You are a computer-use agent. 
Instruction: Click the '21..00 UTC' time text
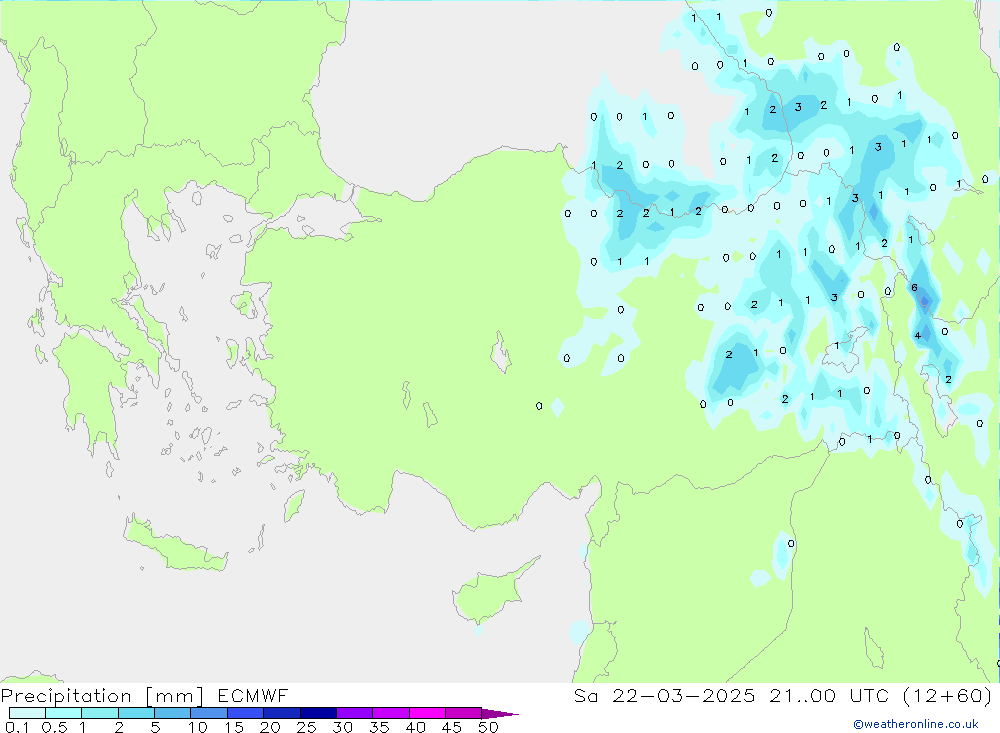coord(829,695)
